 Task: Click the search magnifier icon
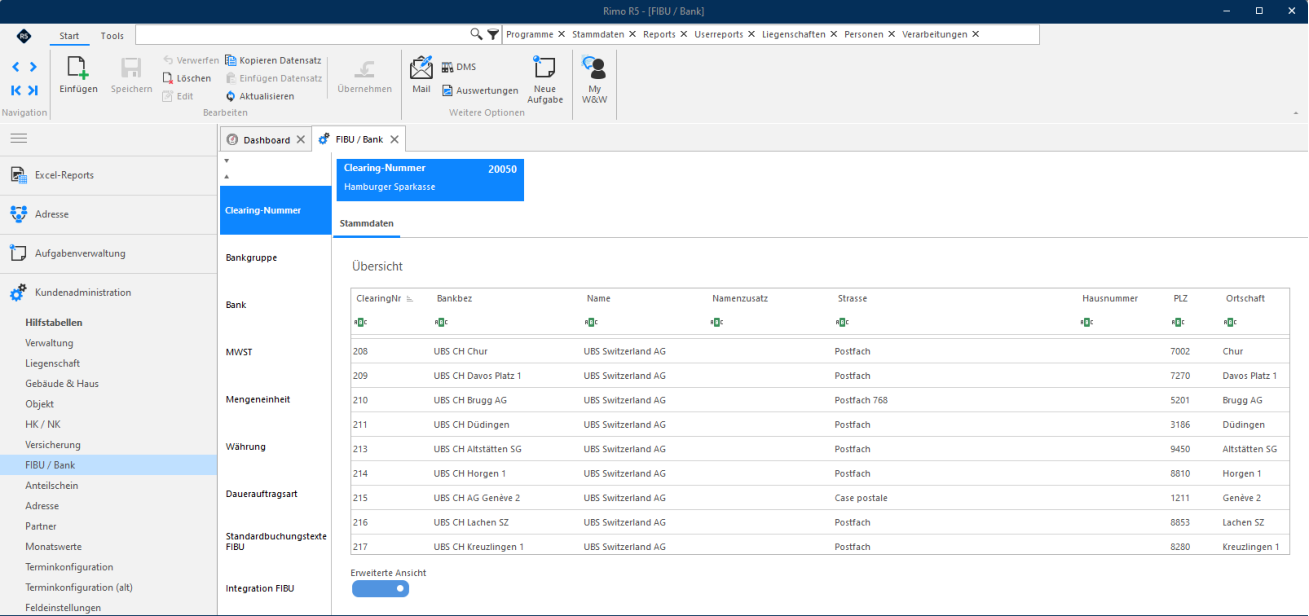point(476,34)
